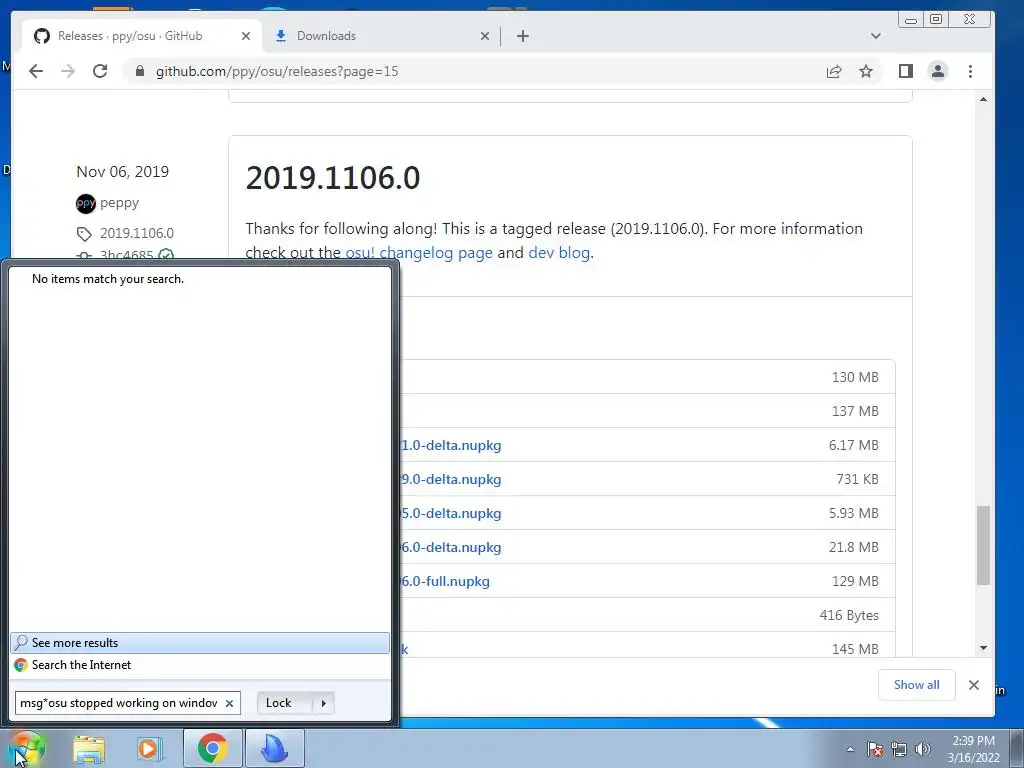Clear the Start menu search text
Viewport: 1024px width, 768px height.
point(229,703)
